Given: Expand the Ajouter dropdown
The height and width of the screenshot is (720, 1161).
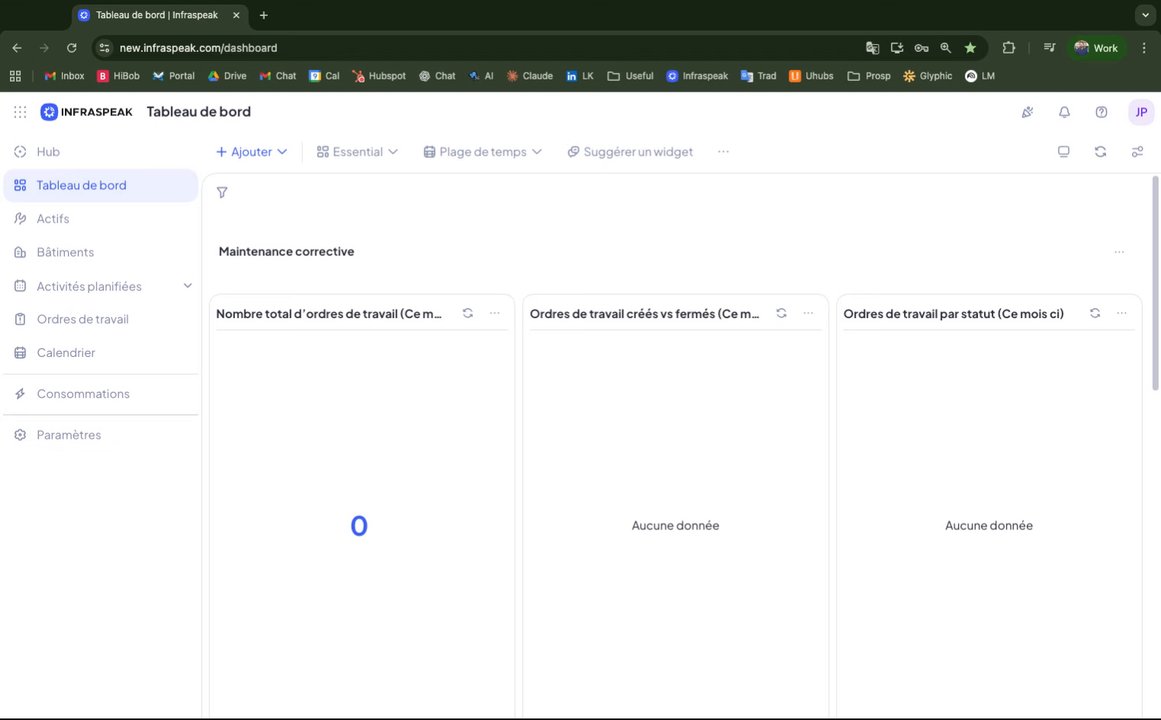Looking at the screenshot, I should (x=251, y=152).
